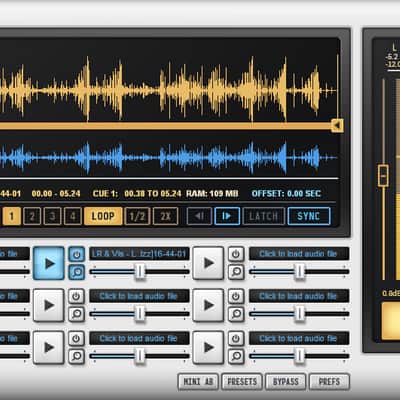The height and width of the screenshot is (400, 400).
Task: Click power icon of top-right track slot
Action: coord(236,254)
